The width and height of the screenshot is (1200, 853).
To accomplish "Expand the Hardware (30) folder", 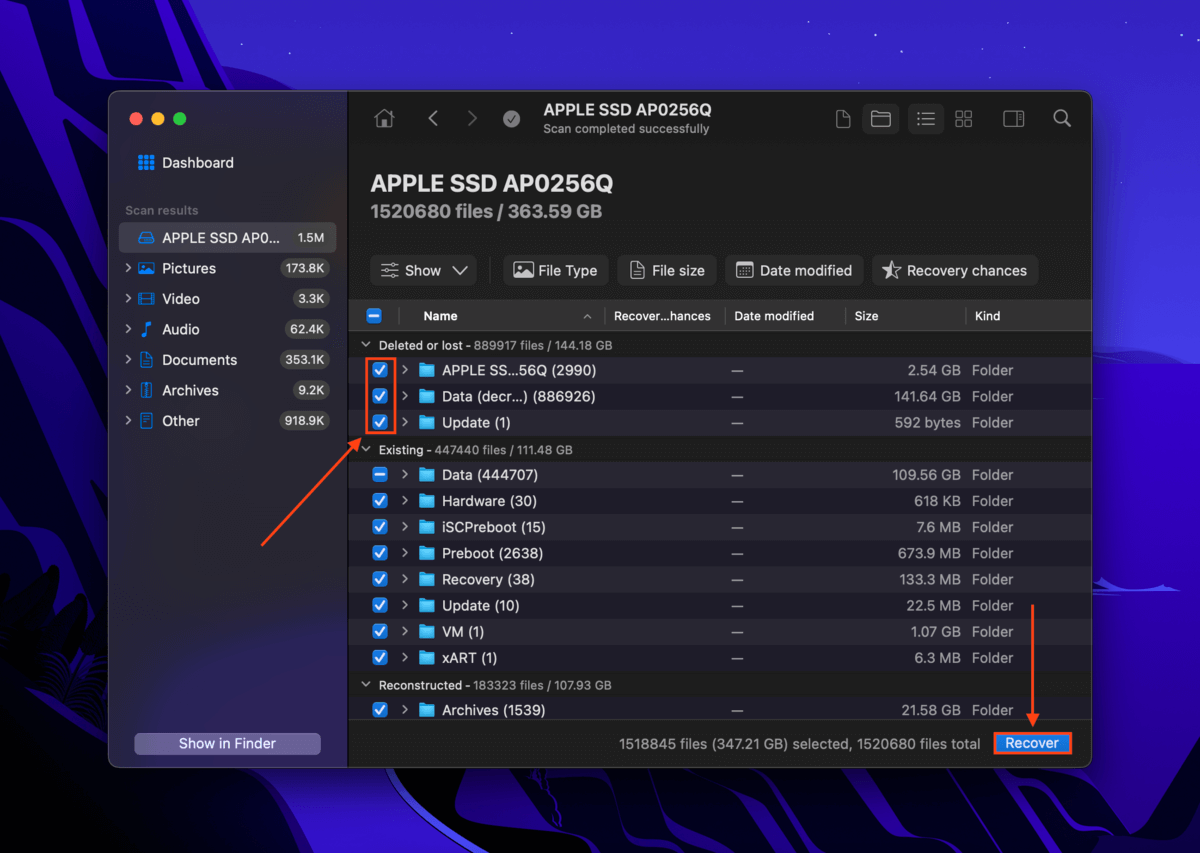I will (405, 501).
